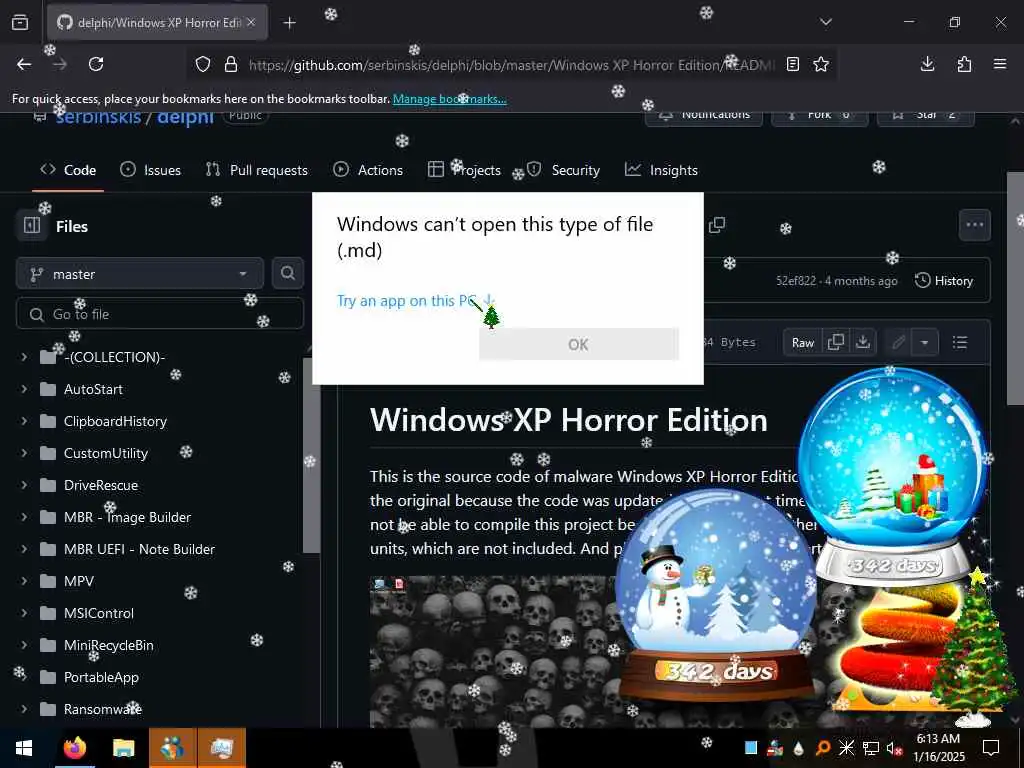Click the 52ef822 commit hash
This screenshot has width=1024, height=768.
796,281
